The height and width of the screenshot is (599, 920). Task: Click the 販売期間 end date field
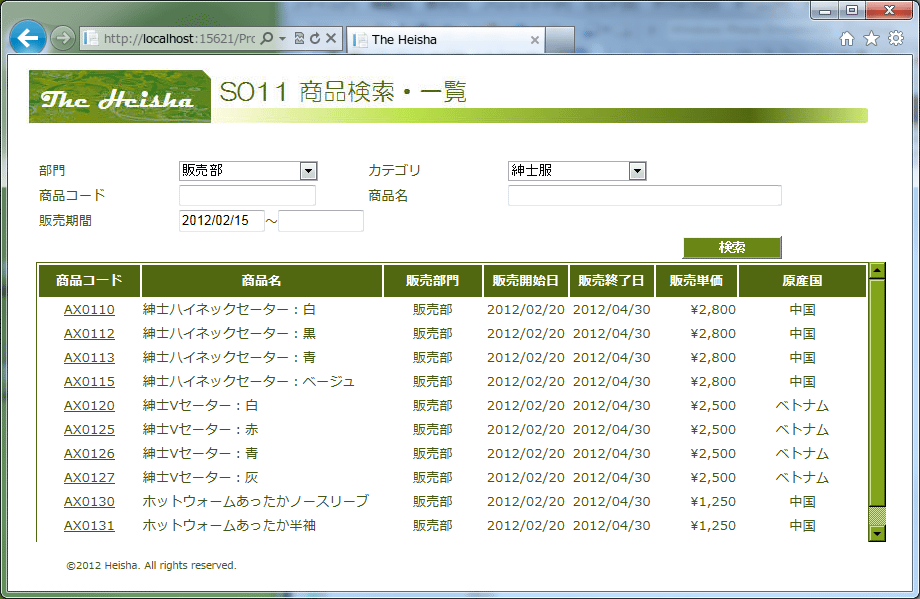click(321, 221)
